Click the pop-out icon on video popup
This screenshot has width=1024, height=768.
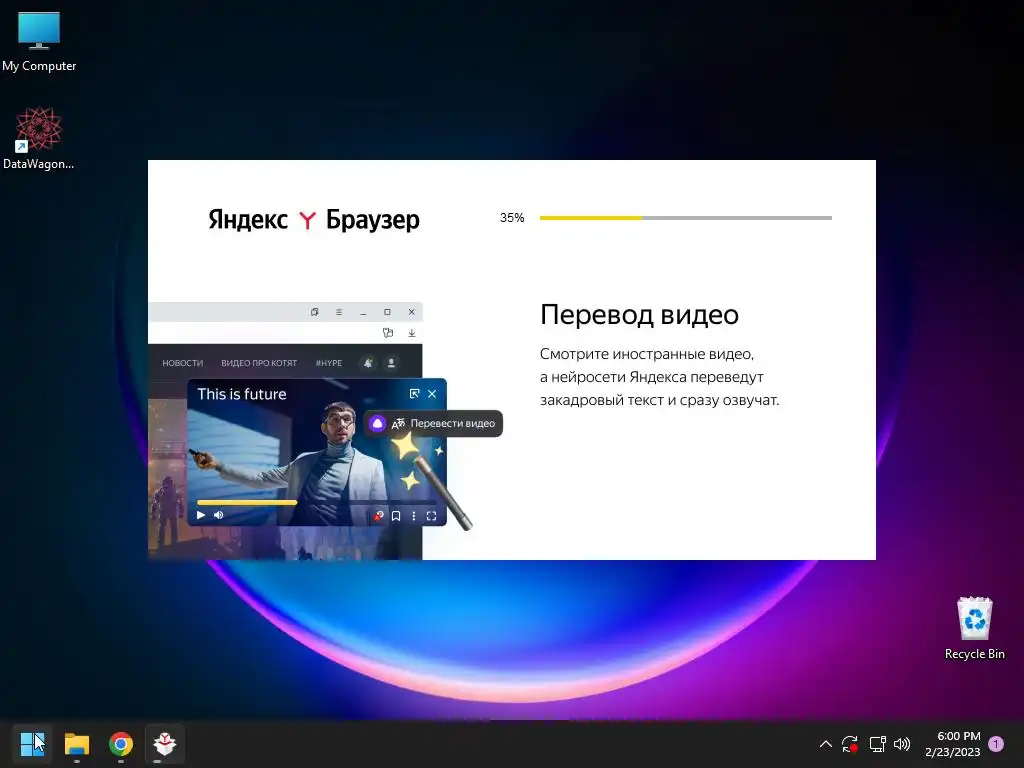coord(414,393)
